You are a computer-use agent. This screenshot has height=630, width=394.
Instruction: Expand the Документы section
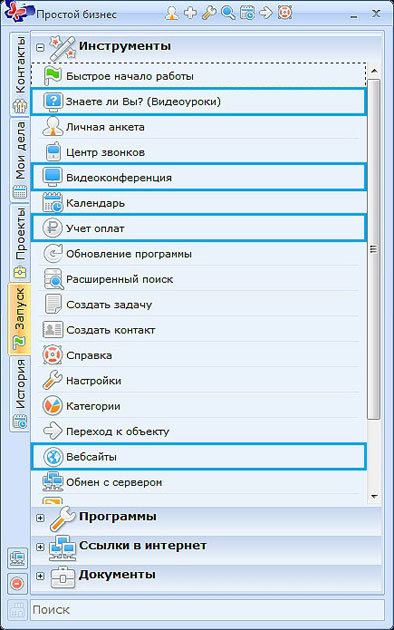40,576
